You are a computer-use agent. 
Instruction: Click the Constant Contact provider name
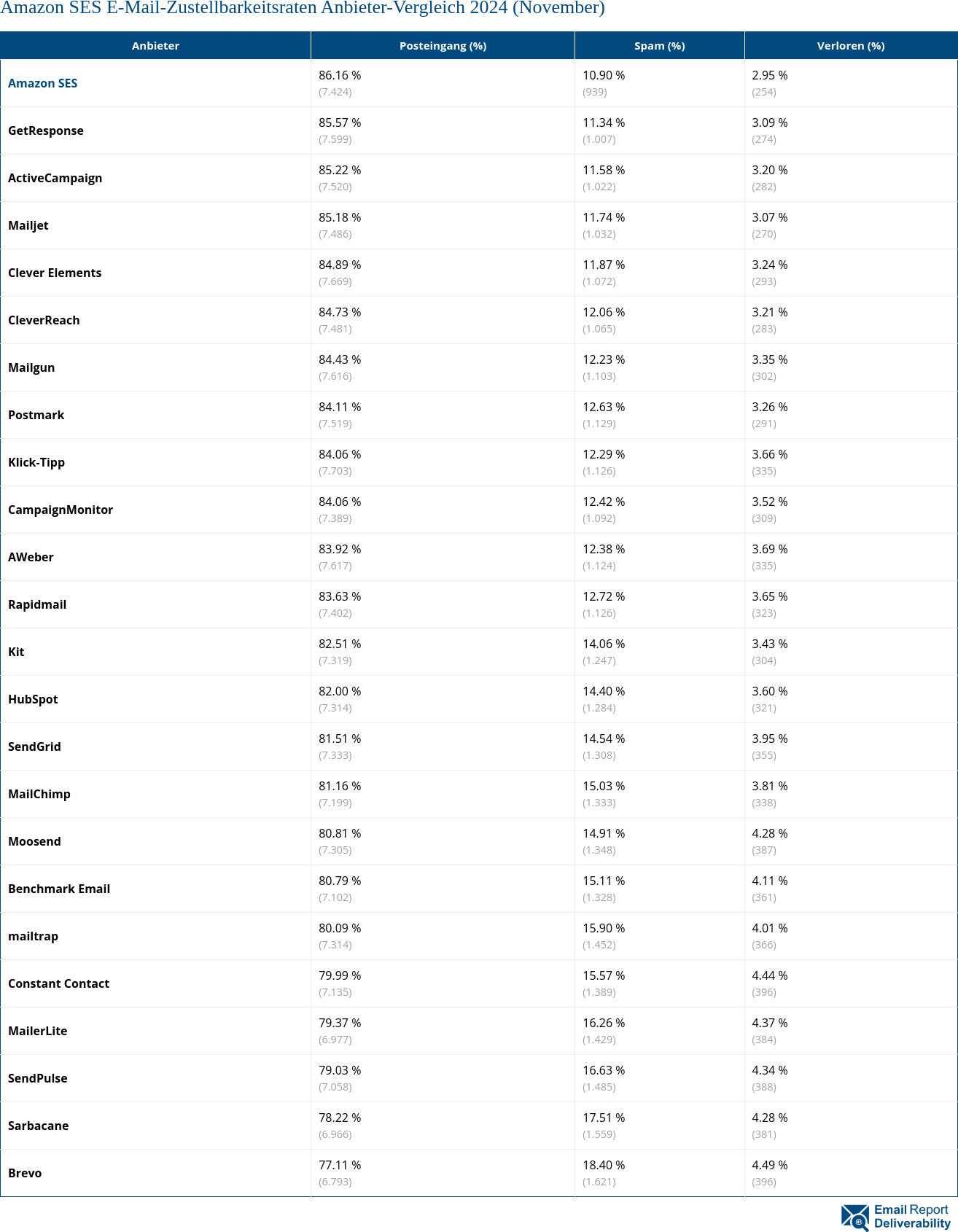(58, 983)
